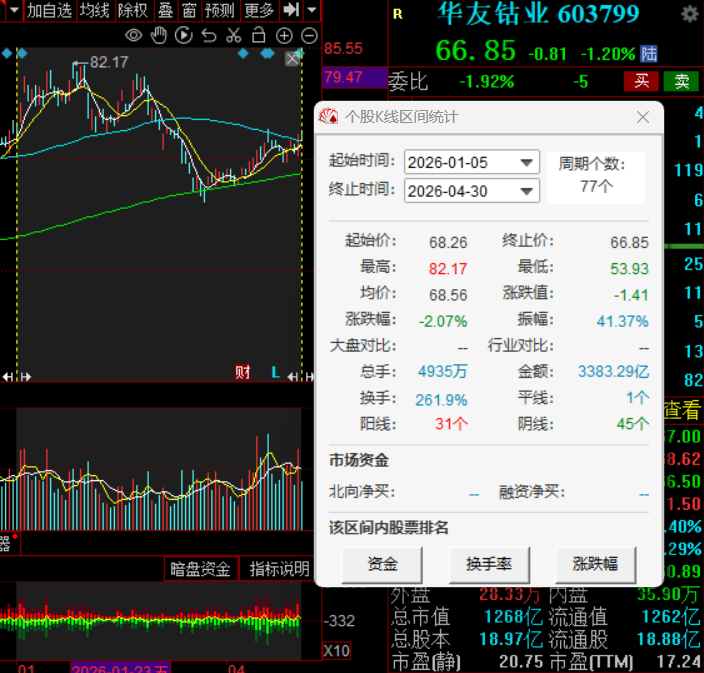Click the 叠 overlay toolbar item
Screen dimensions: 704x673
pyautogui.click(x=165, y=10)
